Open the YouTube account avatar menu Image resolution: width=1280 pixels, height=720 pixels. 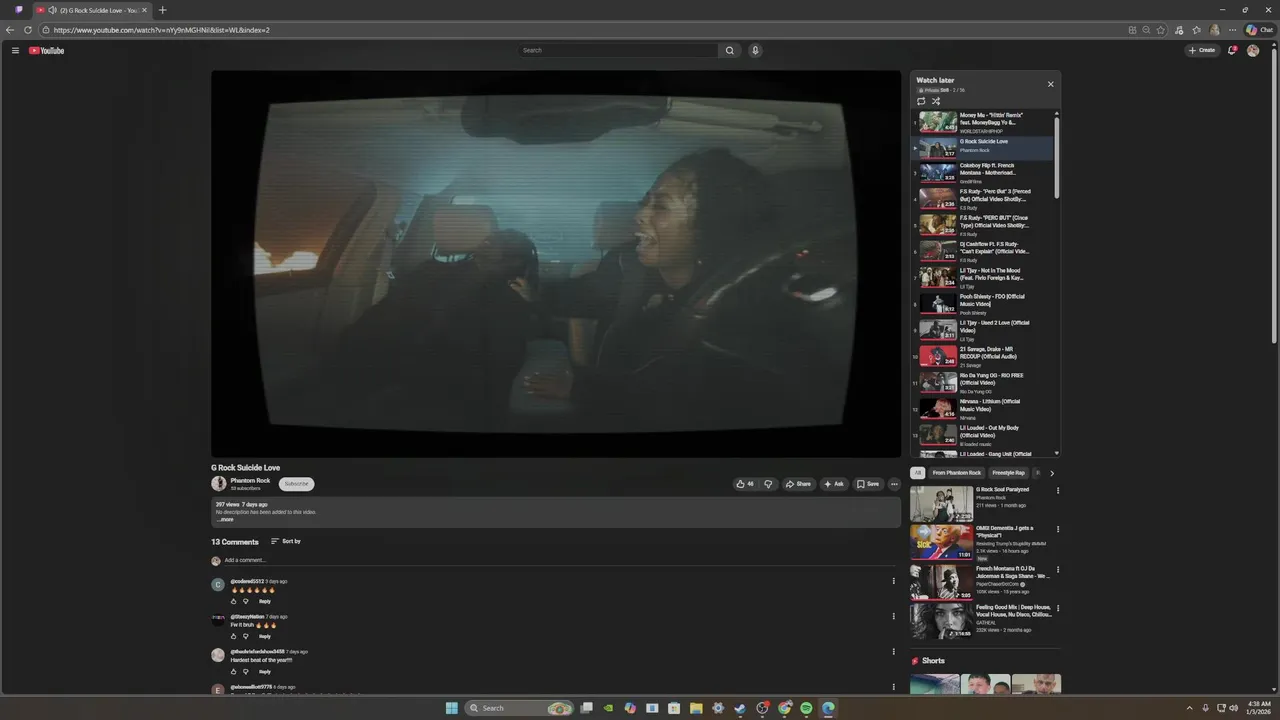pyautogui.click(x=1253, y=50)
